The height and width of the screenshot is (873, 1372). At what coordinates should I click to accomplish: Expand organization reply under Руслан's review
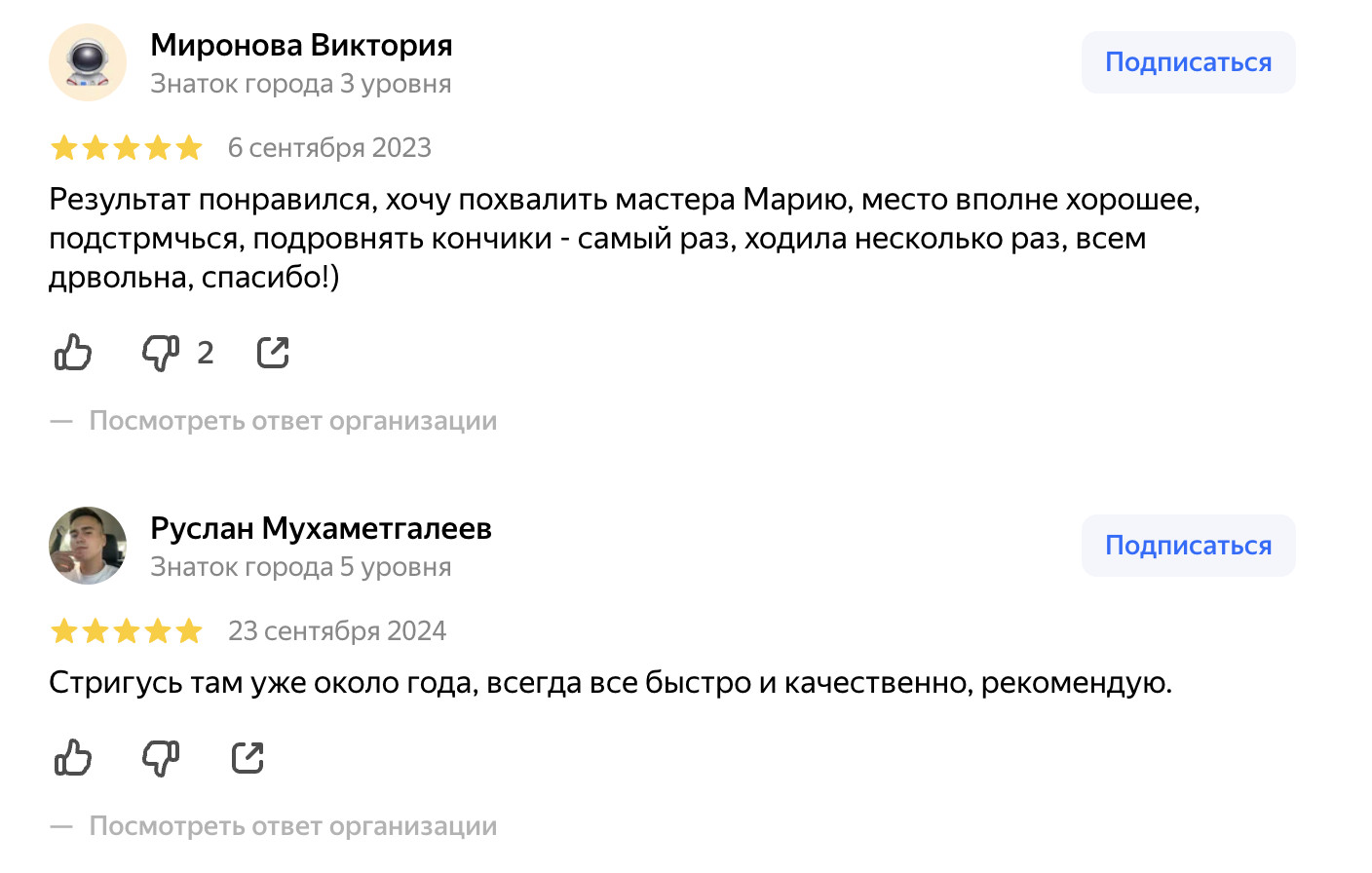[292, 826]
